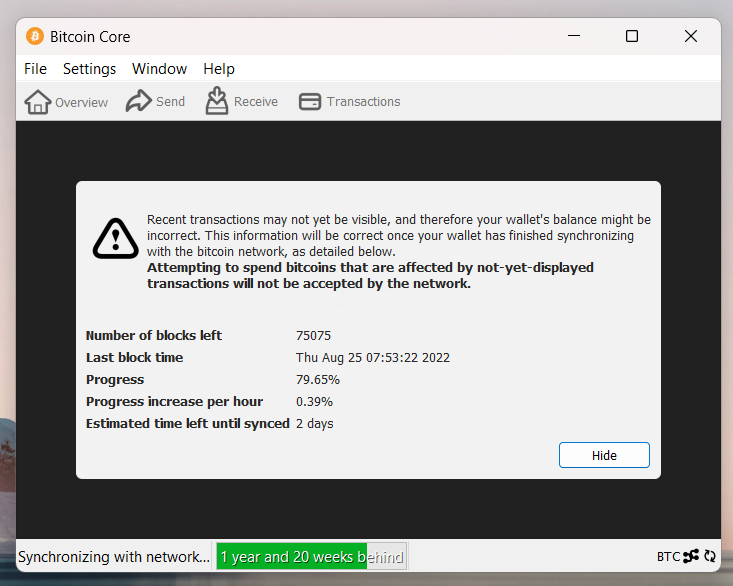
Task: Click the warning triangle icon
Action: coord(115,238)
